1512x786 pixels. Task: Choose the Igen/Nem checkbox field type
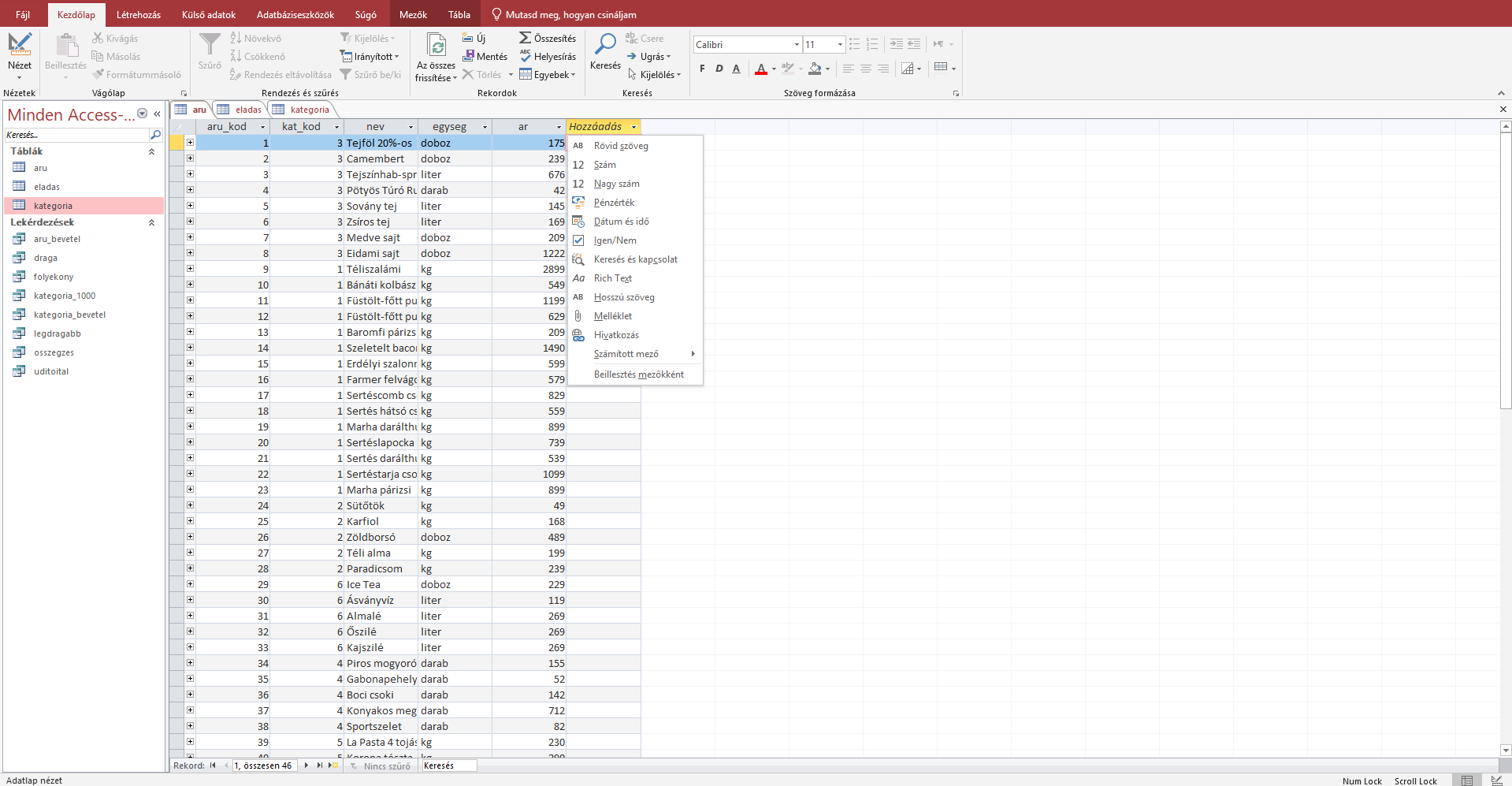(x=615, y=240)
